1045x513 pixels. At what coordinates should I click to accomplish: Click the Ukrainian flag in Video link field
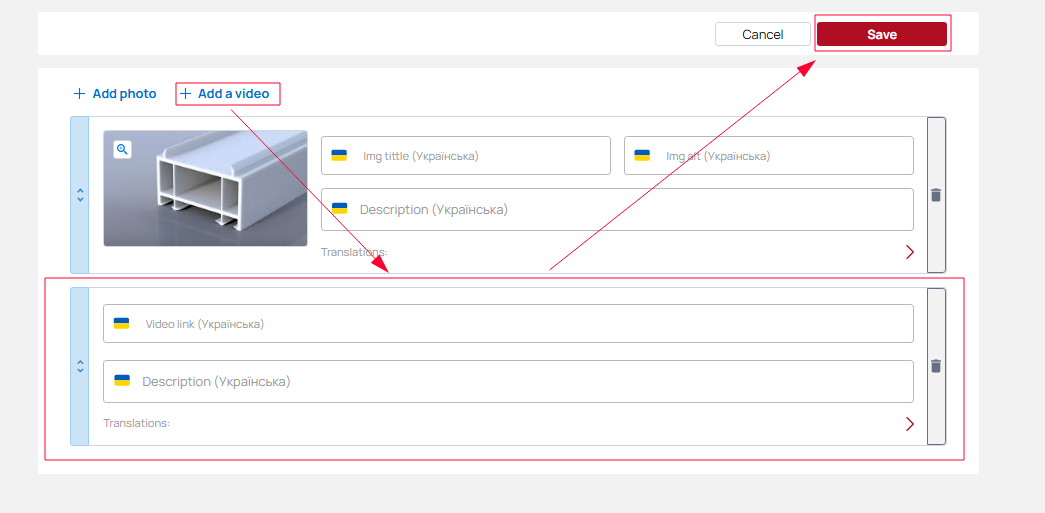coord(121,323)
